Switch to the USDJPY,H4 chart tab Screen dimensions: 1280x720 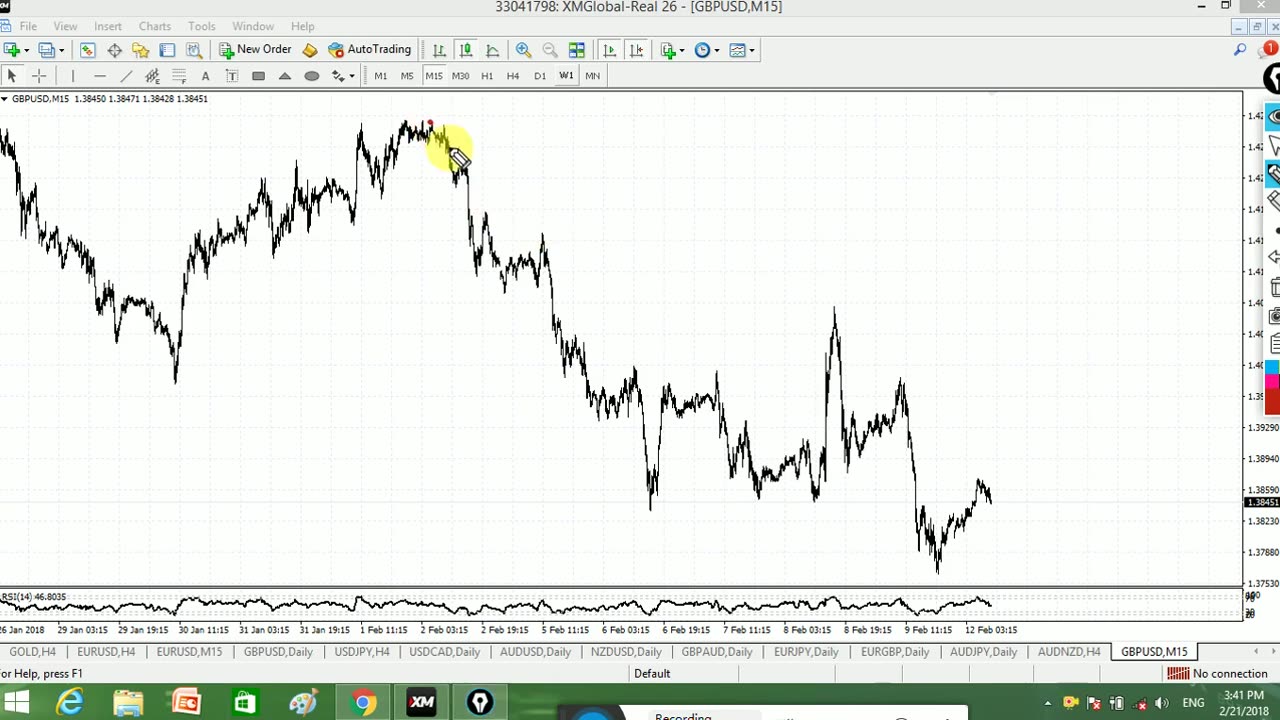click(x=362, y=652)
